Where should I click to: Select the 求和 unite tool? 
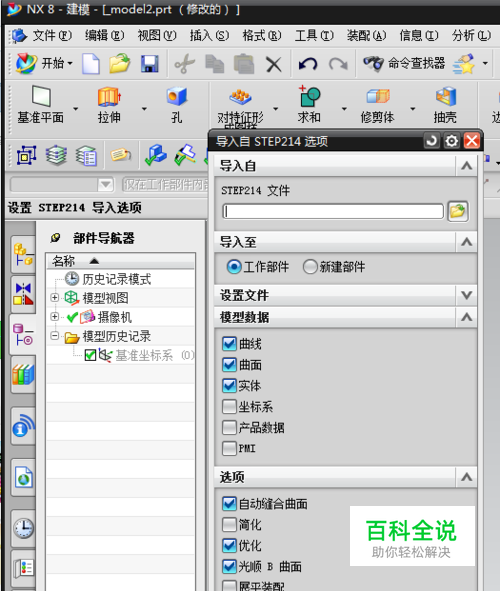[309, 105]
